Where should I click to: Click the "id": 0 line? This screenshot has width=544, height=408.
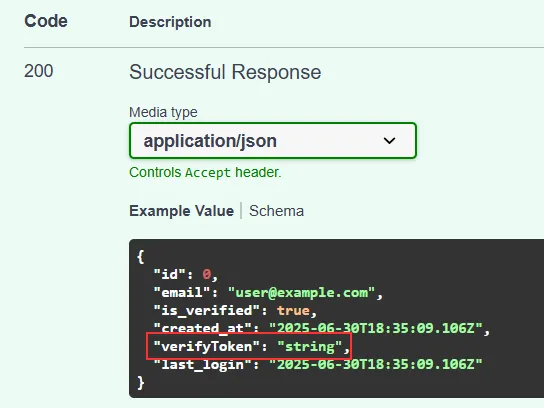(186, 274)
